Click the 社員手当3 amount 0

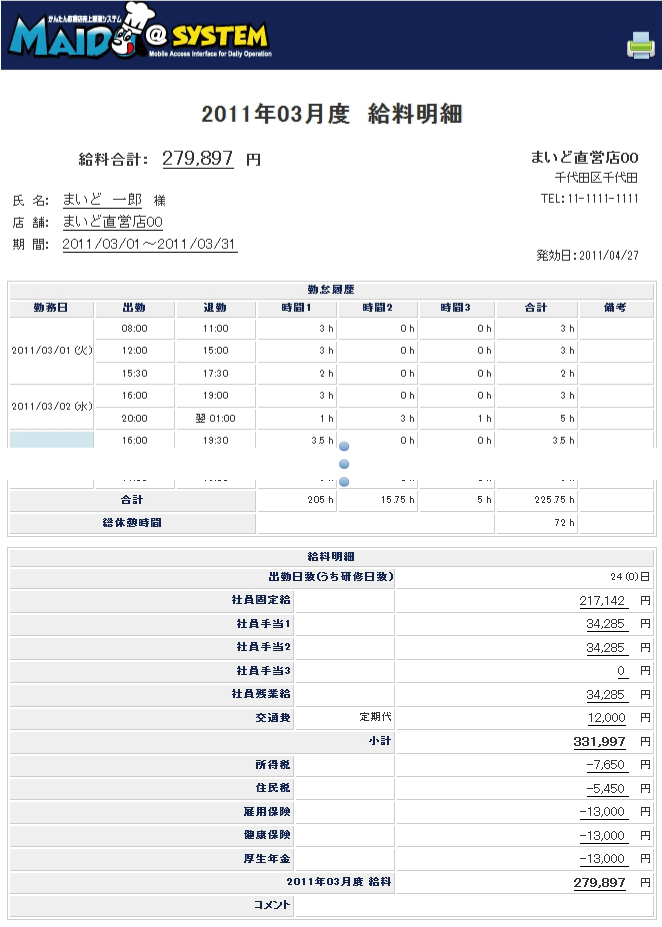coord(621,671)
